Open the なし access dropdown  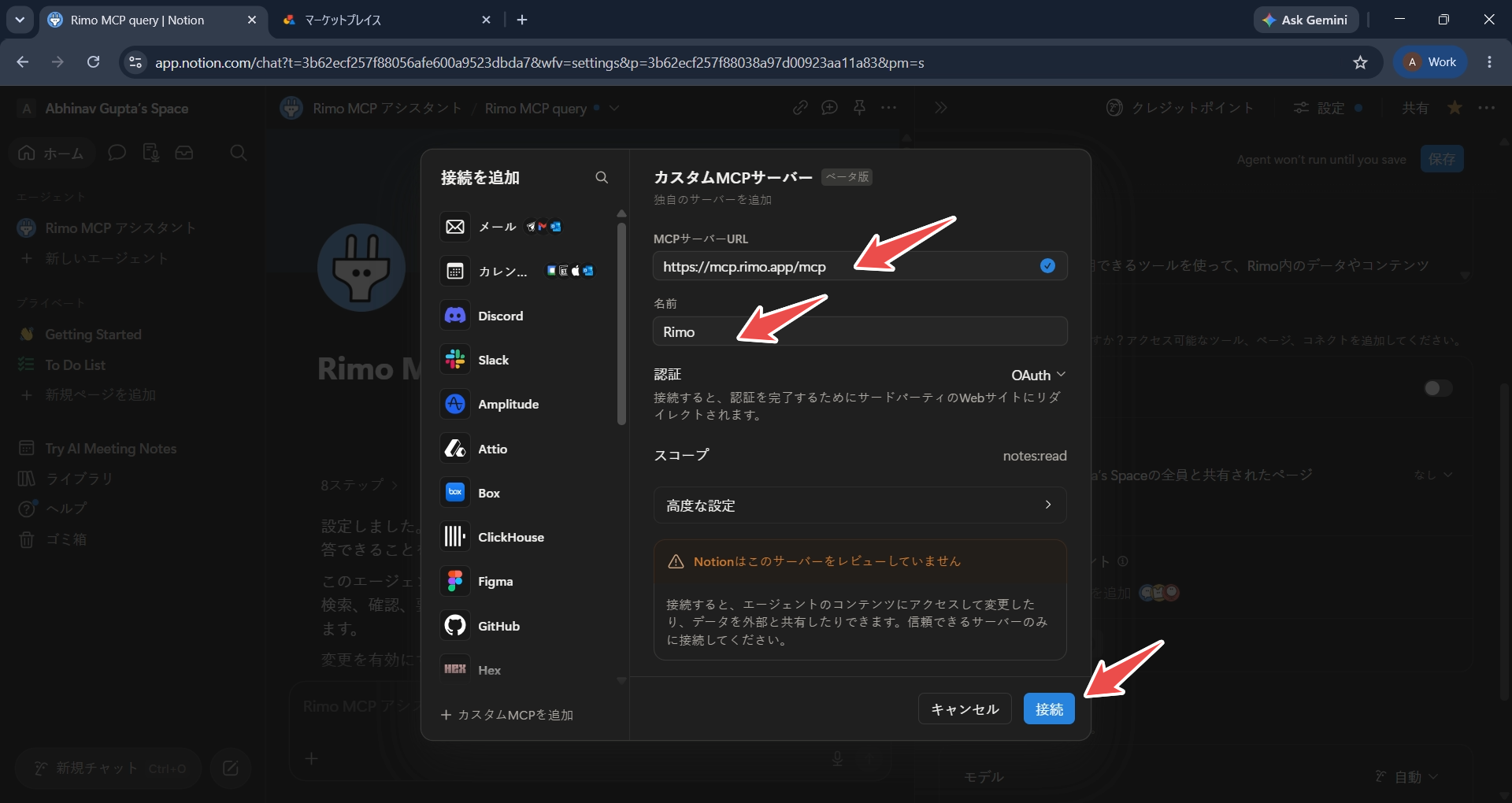pos(1432,475)
